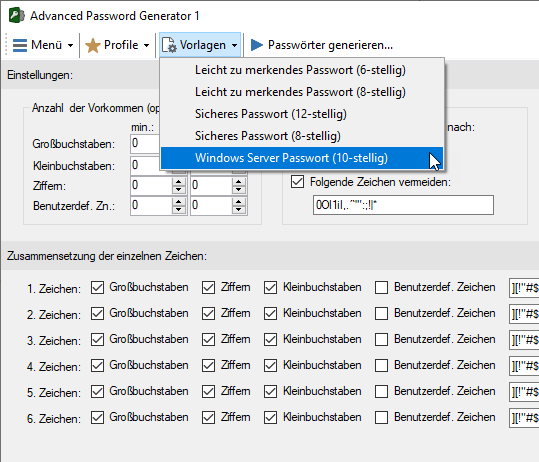Viewport: 539px width, 462px height.
Task: Edit custom characters field for 1. Zeichen
Action: tap(524, 288)
